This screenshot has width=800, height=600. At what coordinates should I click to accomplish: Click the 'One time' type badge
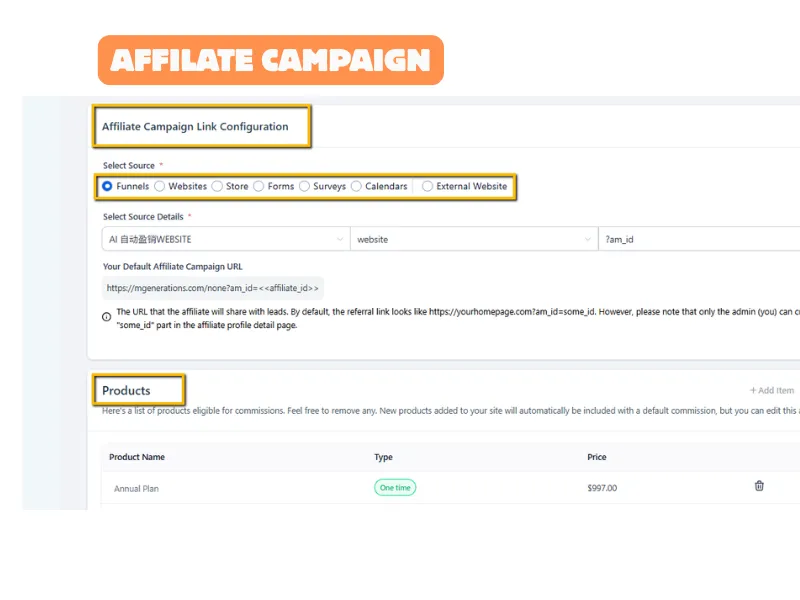(395, 488)
